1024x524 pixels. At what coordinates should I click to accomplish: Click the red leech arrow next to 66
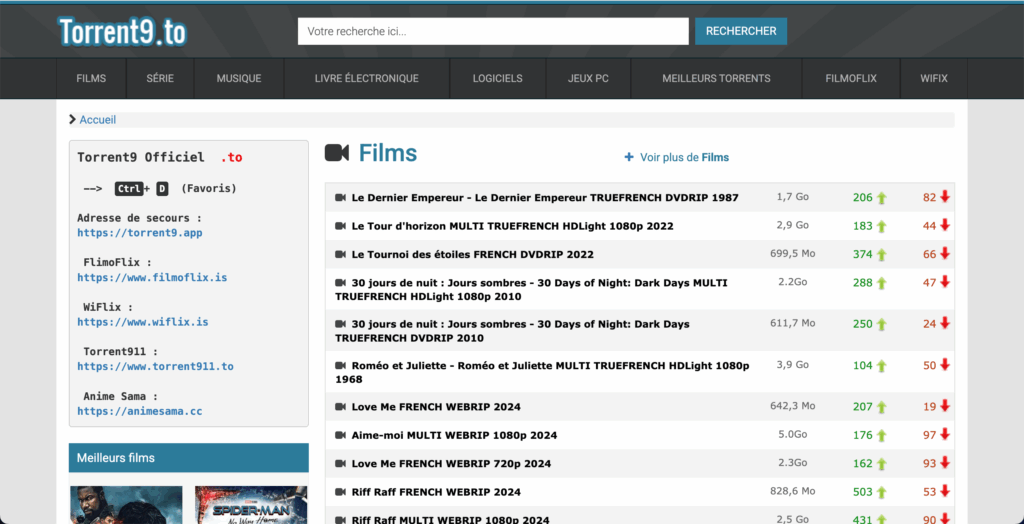(945, 254)
